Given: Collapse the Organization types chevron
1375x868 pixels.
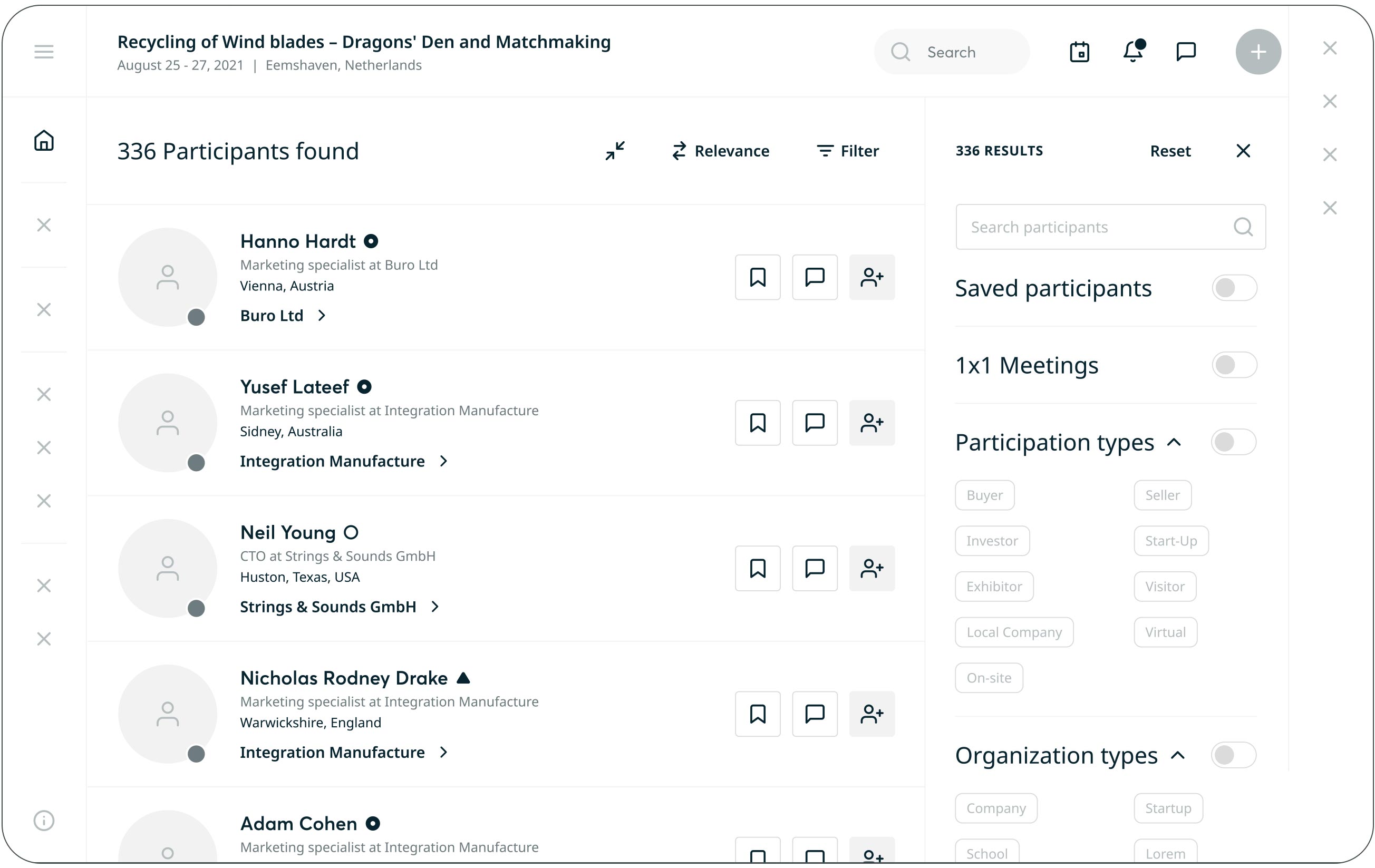Looking at the screenshot, I should tap(1177, 756).
